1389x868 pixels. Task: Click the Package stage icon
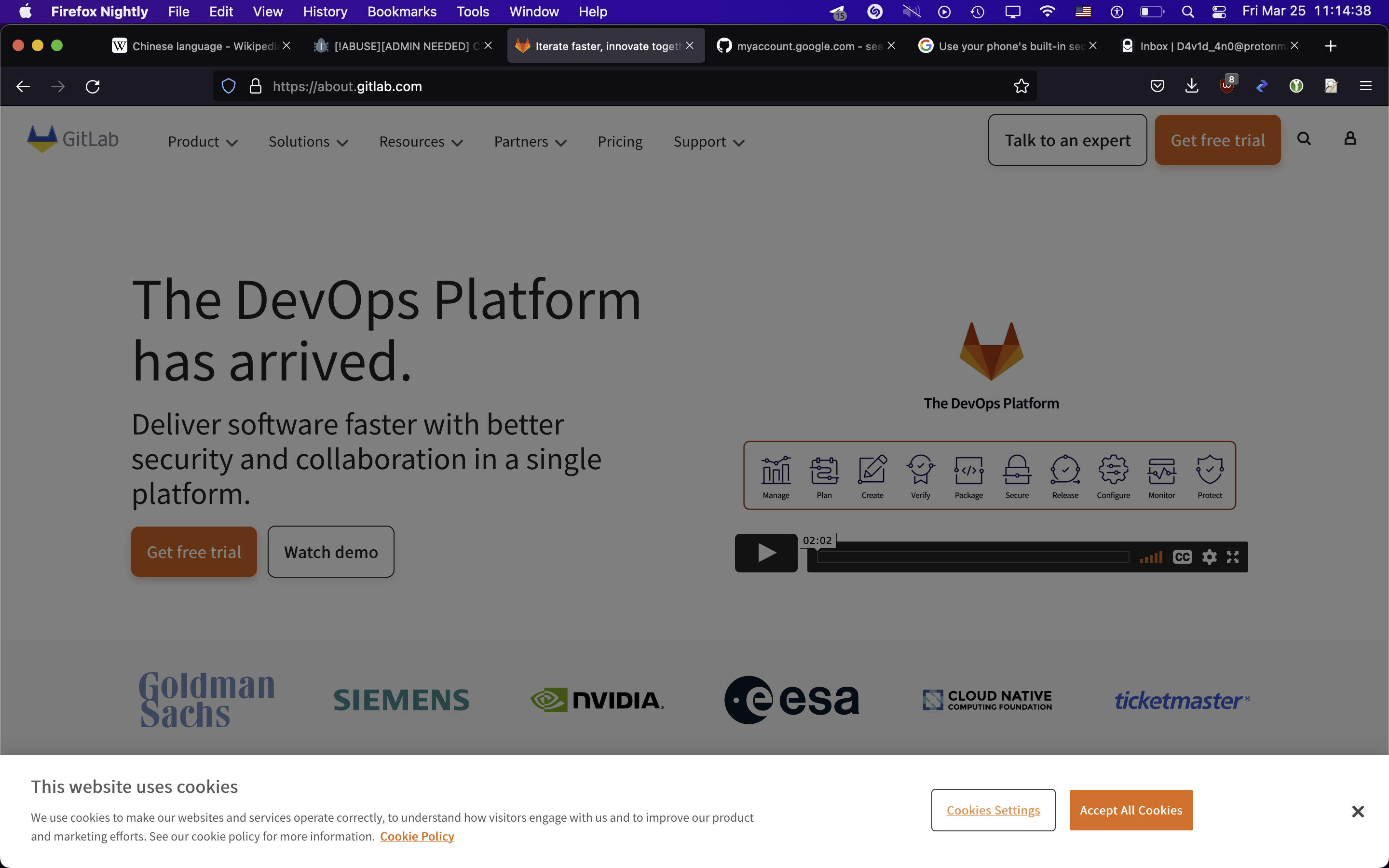pyautogui.click(x=969, y=470)
